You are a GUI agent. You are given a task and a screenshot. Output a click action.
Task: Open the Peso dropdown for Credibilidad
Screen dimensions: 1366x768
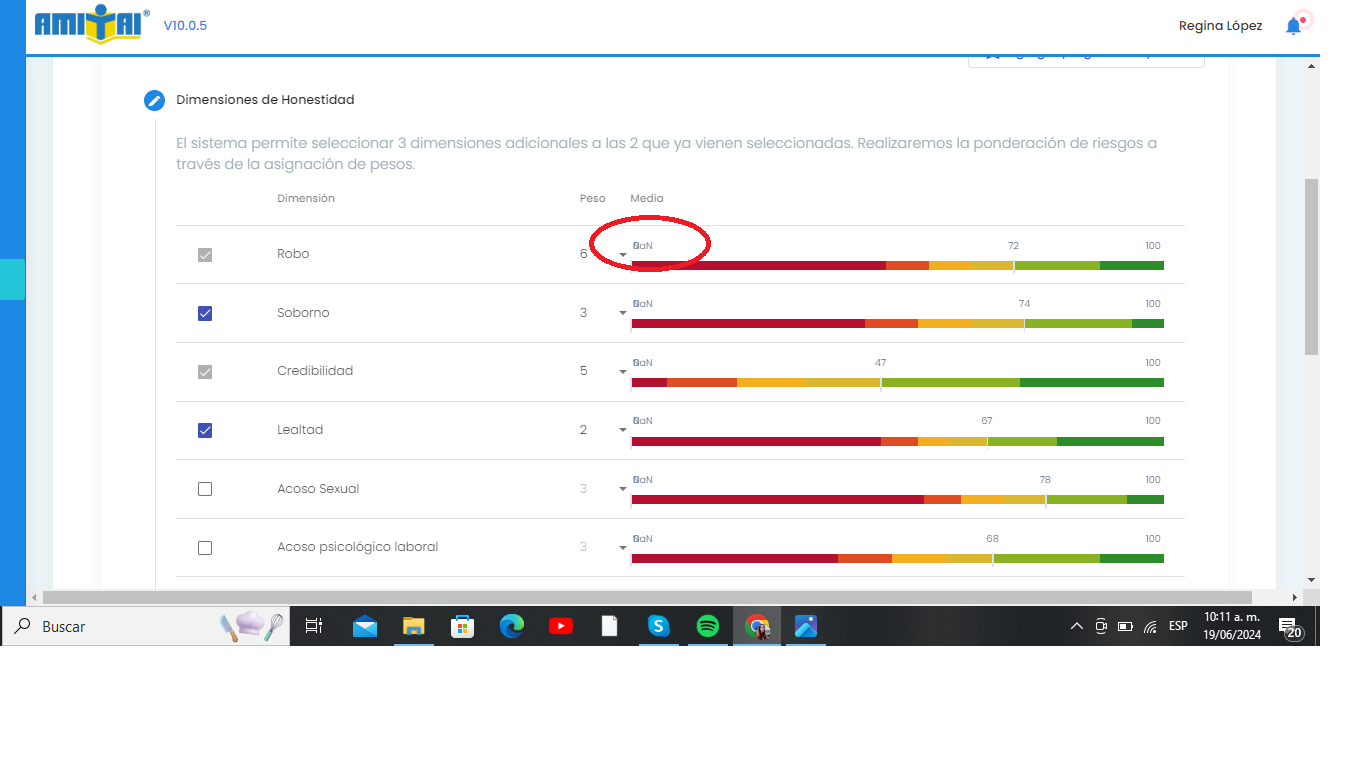click(622, 372)
